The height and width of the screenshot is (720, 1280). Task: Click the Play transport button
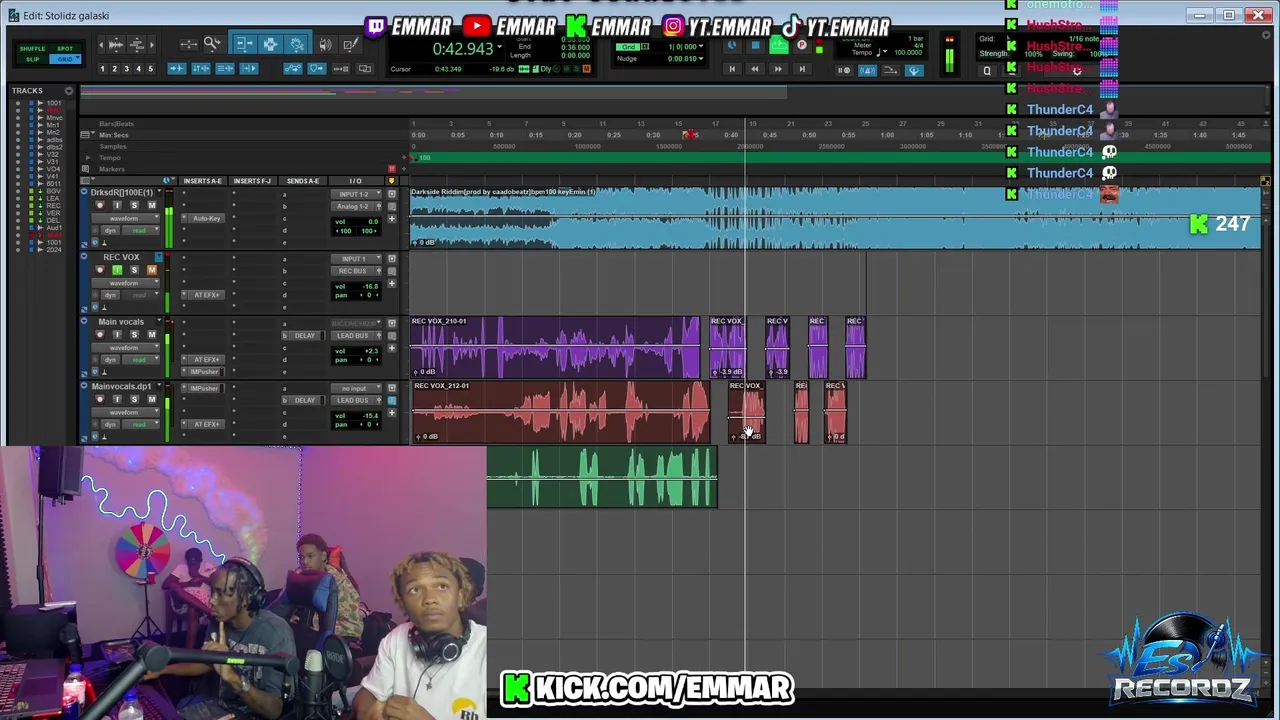778,46
